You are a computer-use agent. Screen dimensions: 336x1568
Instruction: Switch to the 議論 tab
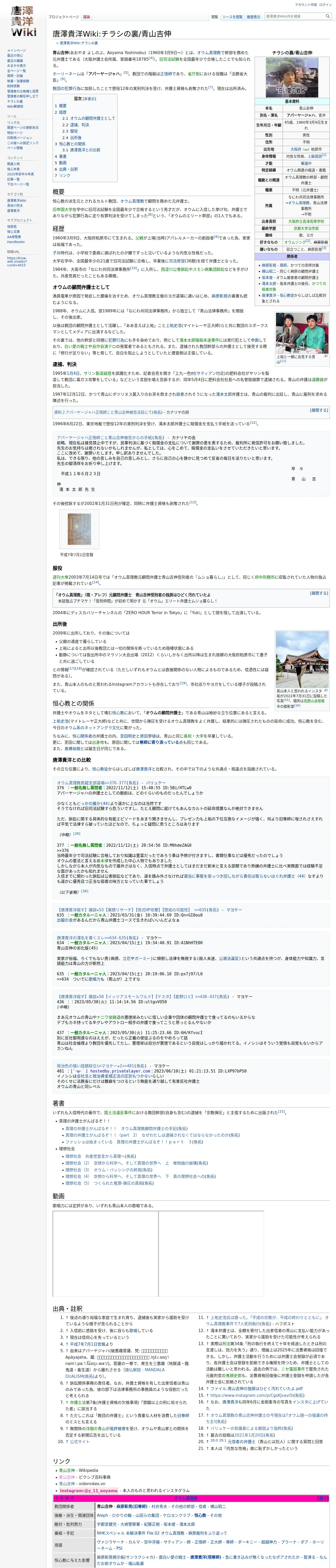[x=87, y=17]
